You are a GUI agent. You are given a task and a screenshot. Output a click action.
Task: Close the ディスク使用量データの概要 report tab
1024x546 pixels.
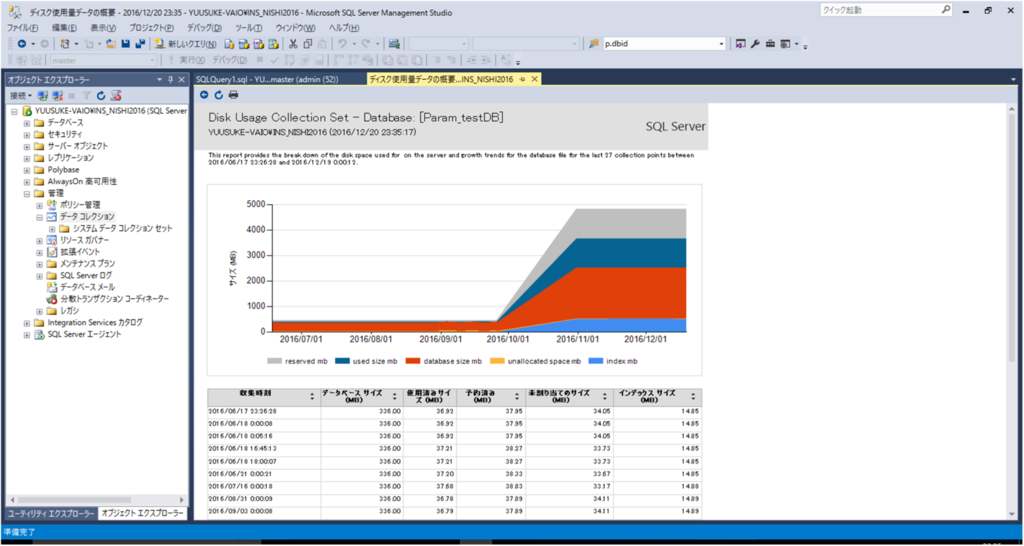coord(534,79)
